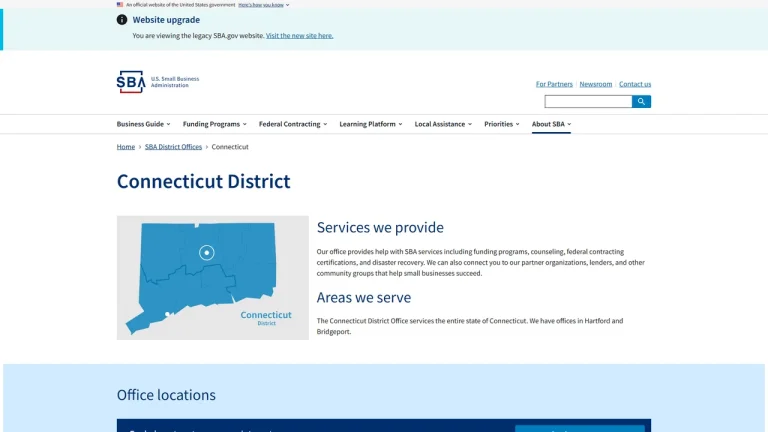Click the "Connecticut" breadcrumb text
The height and width of the screenshot is (432, 768).
[x=230, y=146]
